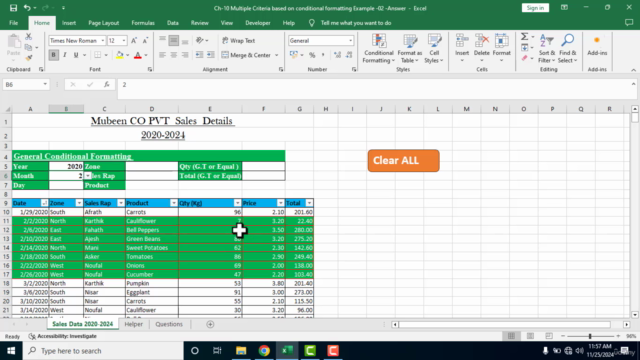Apply the red Font Color
This screenshot has height=360, width=640.
pyautogui.click(x=138, y=55)
